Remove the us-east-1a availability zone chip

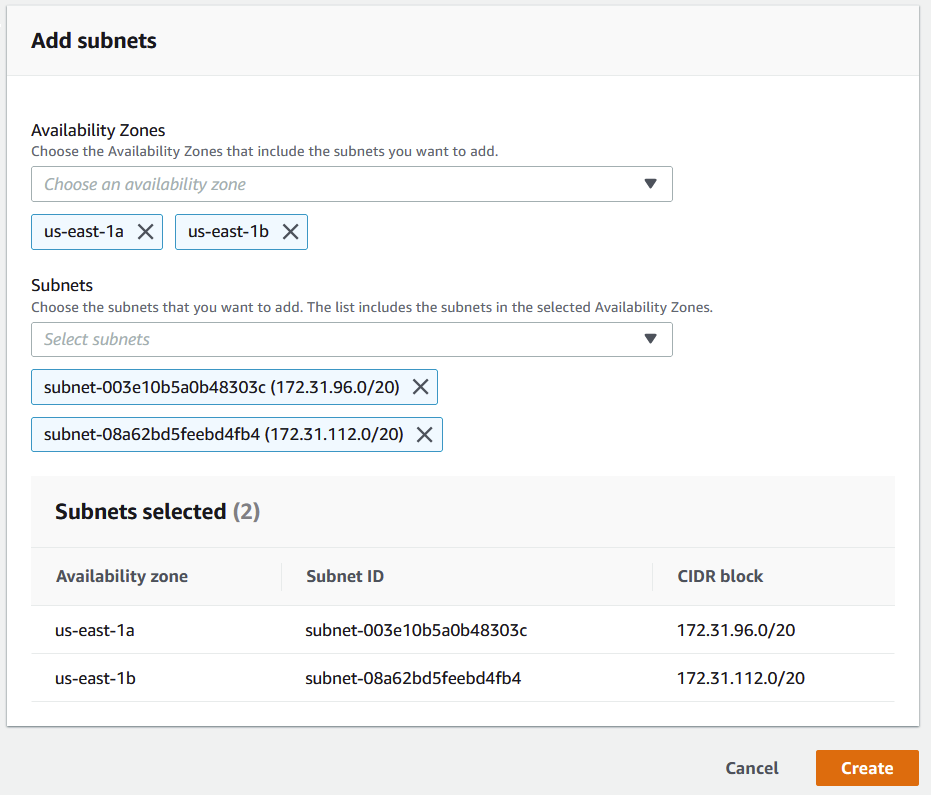click(145, 232)
